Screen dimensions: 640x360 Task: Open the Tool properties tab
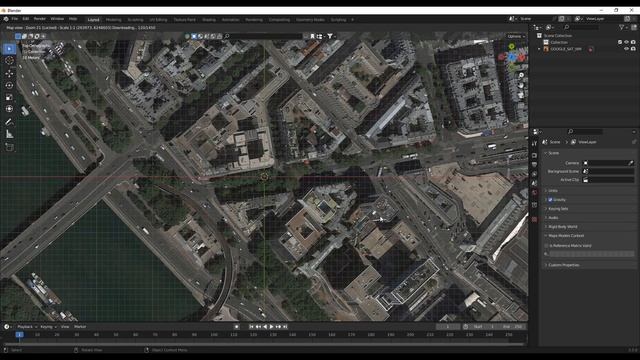pos(534,144)
